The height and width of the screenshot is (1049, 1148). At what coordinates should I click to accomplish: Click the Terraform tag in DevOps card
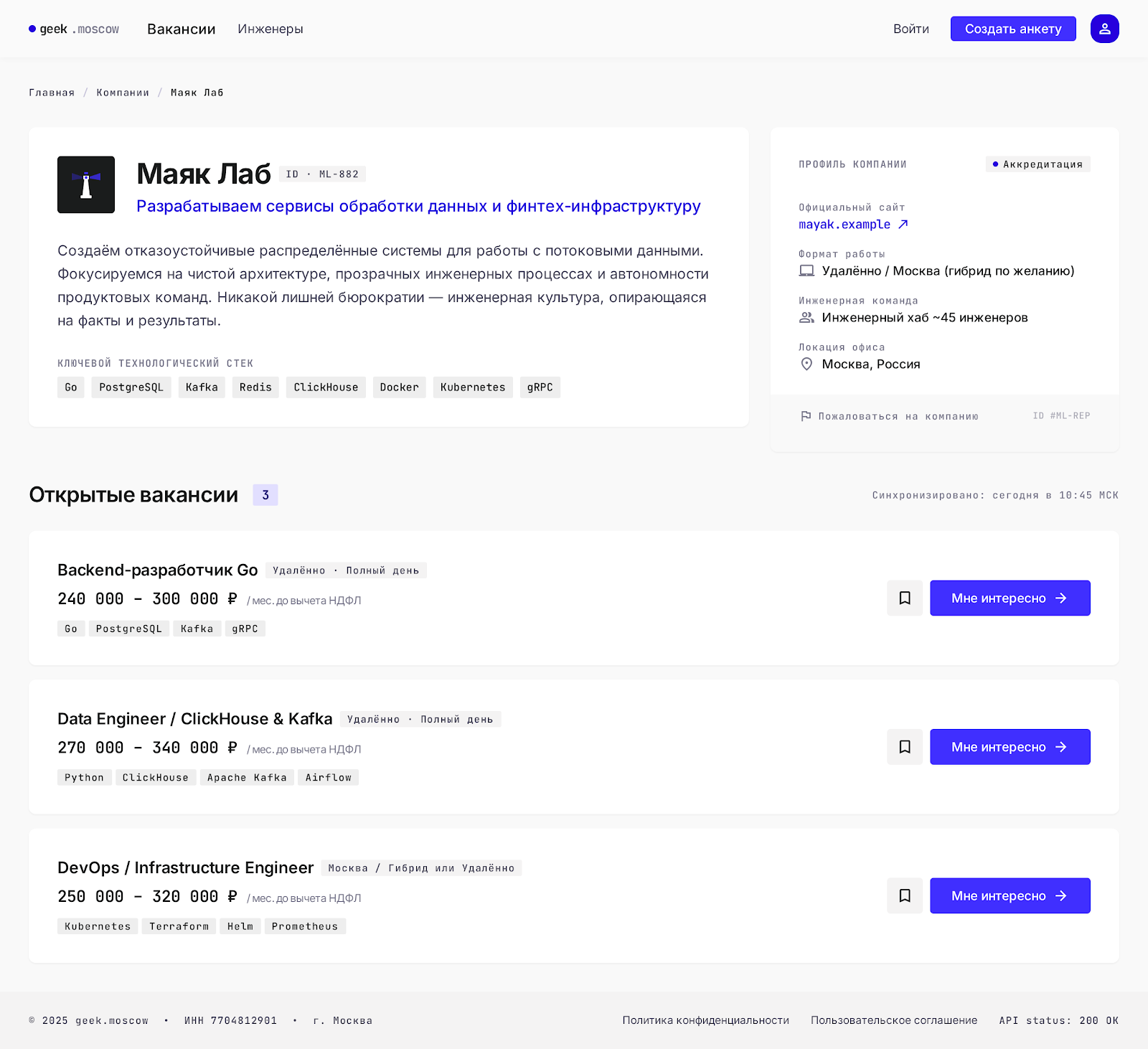179,926
